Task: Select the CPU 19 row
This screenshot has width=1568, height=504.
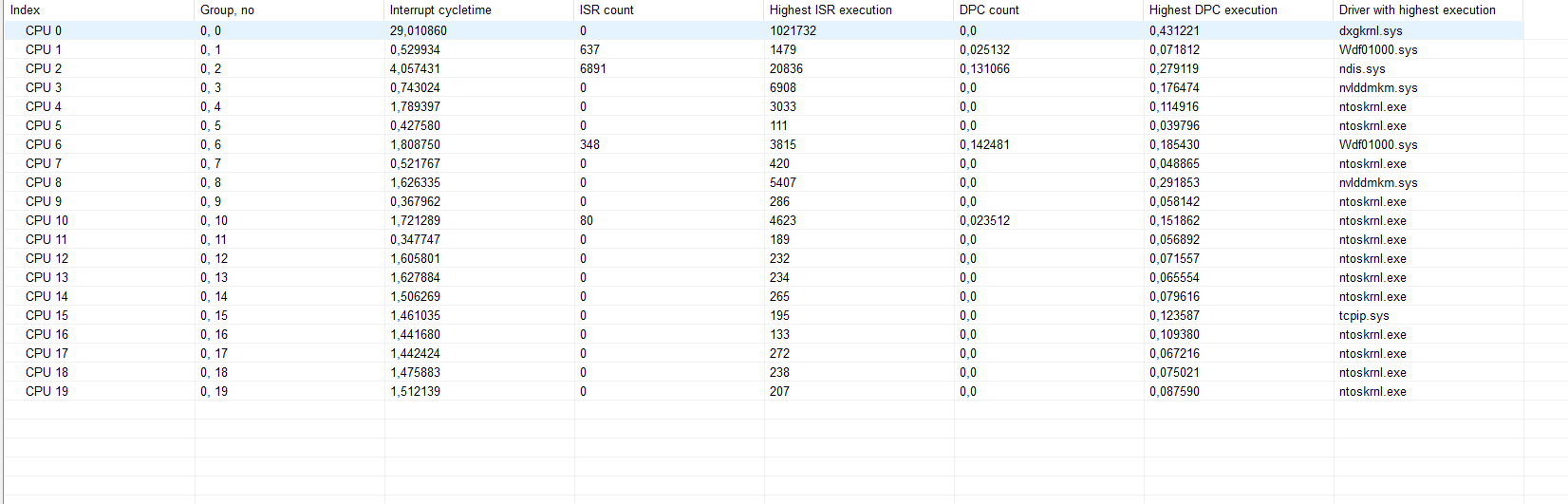Action: click(47, 391)
